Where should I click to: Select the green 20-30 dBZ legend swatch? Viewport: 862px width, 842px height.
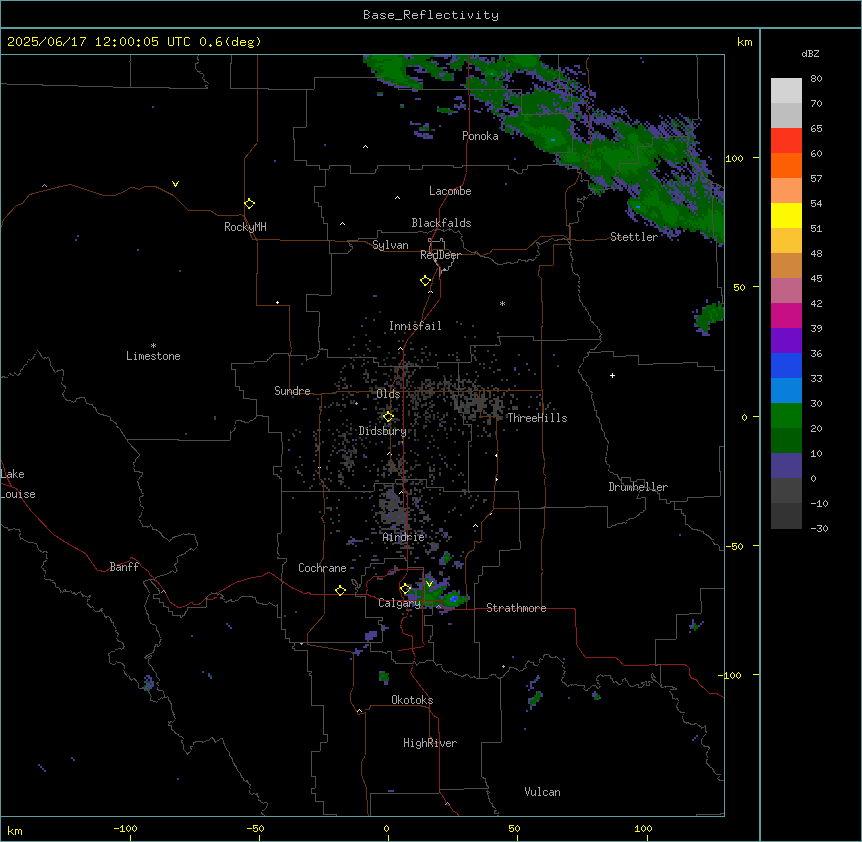[x=786, y=416]
